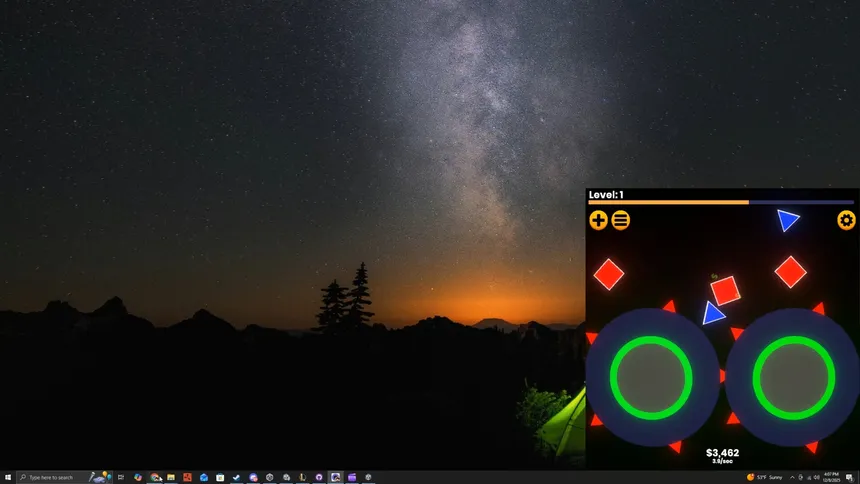Open the orange hamburger menu in game
Screen dimensions: 860x484
(x=621, y=220)
